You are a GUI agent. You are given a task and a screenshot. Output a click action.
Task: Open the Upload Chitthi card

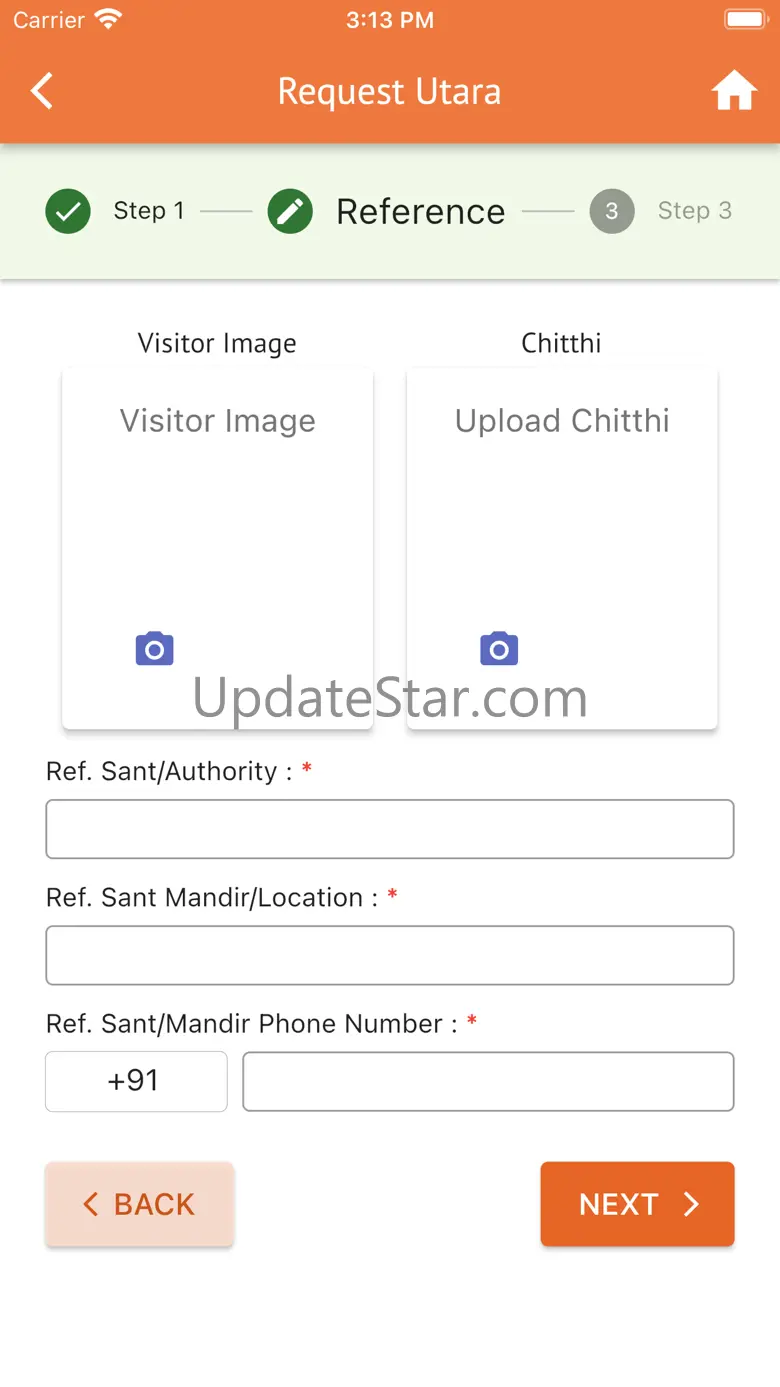click(562, 548)
